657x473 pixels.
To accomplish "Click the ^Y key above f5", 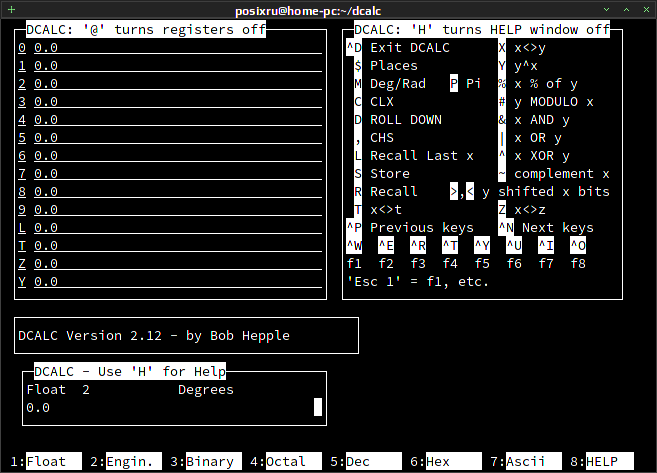I will [x=482, y=246].
